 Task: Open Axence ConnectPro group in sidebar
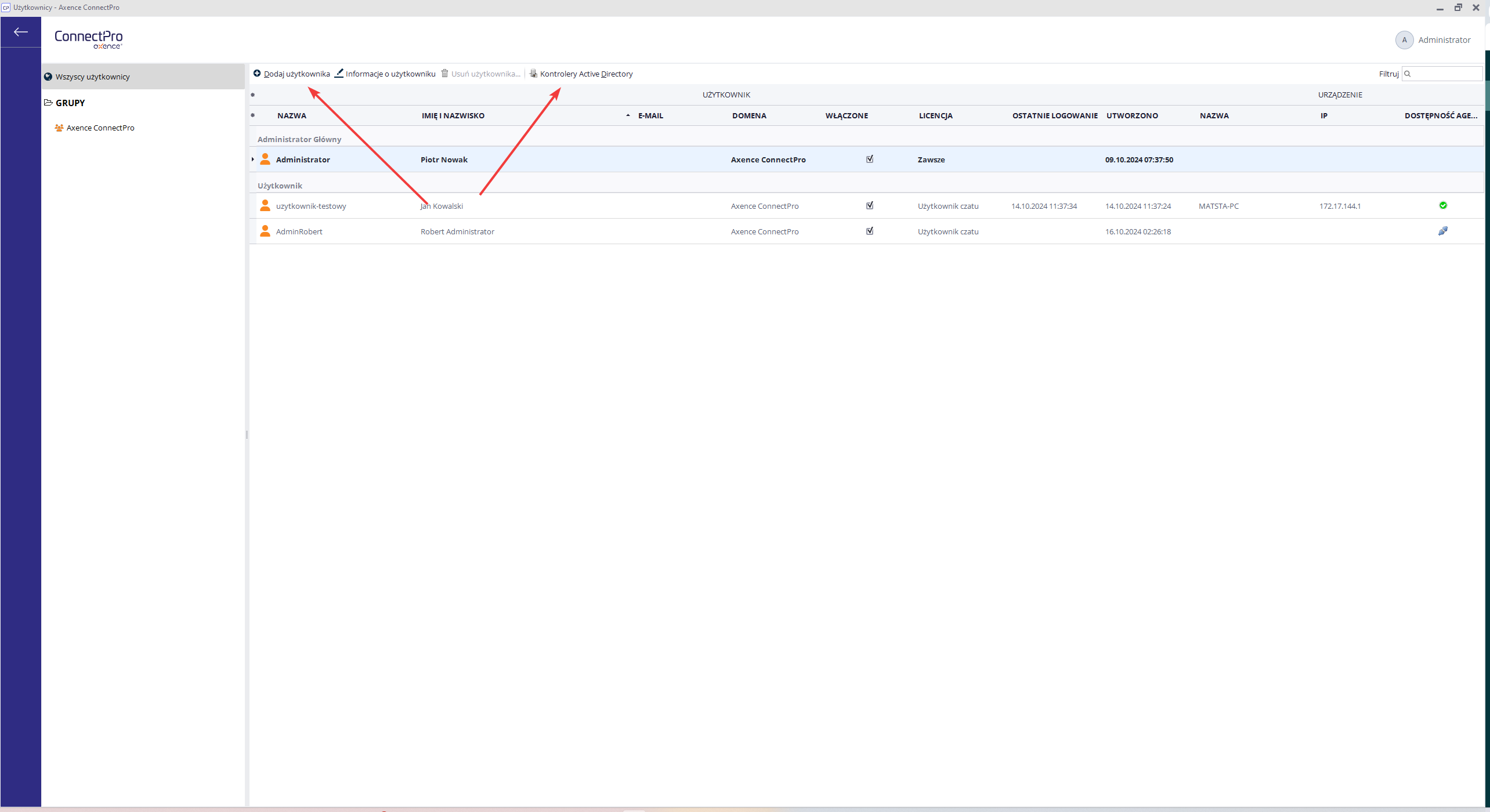point(100,128)
